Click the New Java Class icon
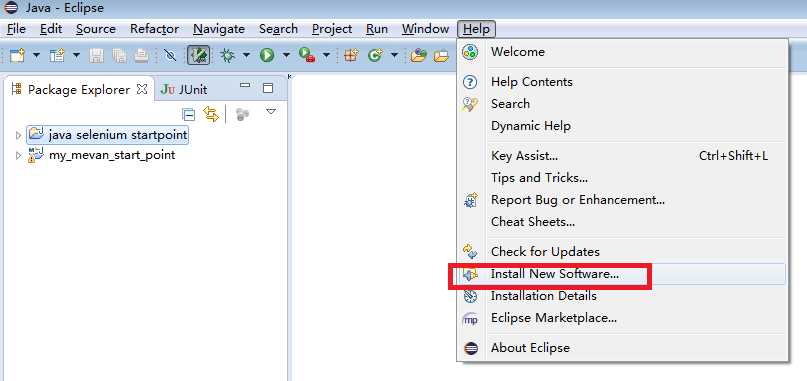 point(375,55)
